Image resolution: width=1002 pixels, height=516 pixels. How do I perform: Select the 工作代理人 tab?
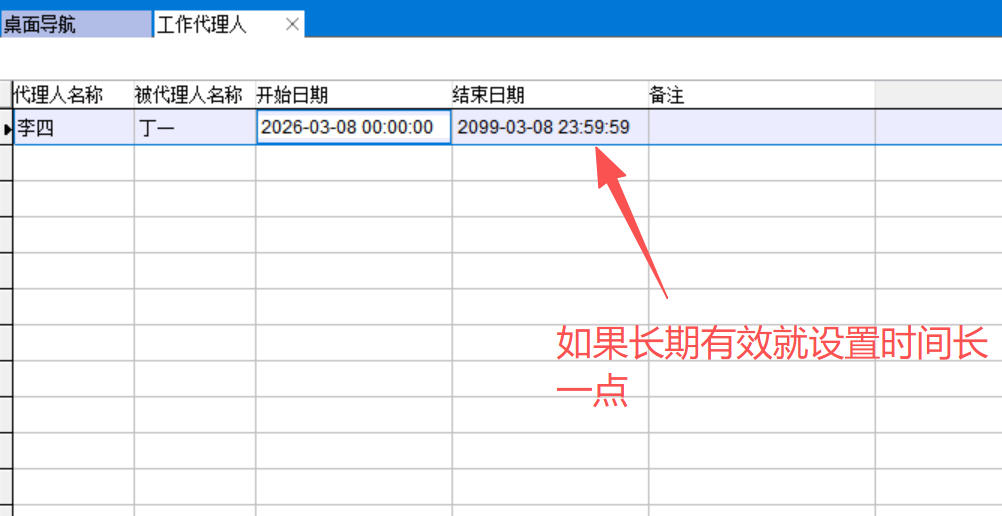[202, 24]
